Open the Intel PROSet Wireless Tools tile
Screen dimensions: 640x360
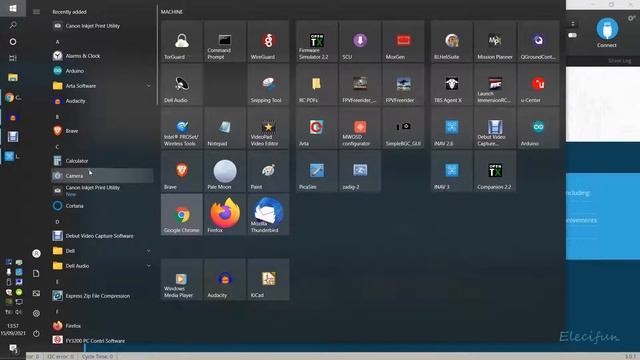coord(182,128)
